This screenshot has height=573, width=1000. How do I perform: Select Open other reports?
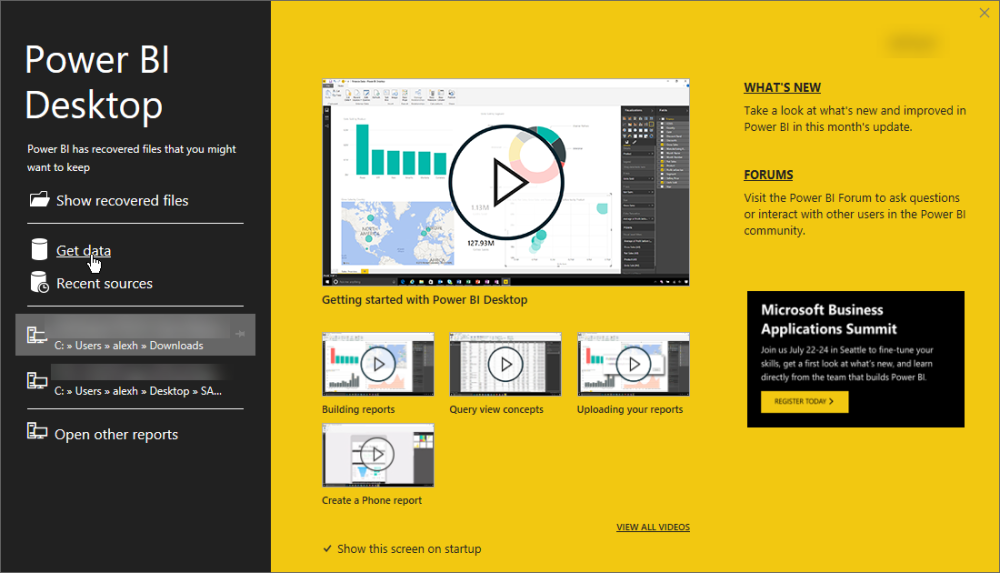pos(116,435)
